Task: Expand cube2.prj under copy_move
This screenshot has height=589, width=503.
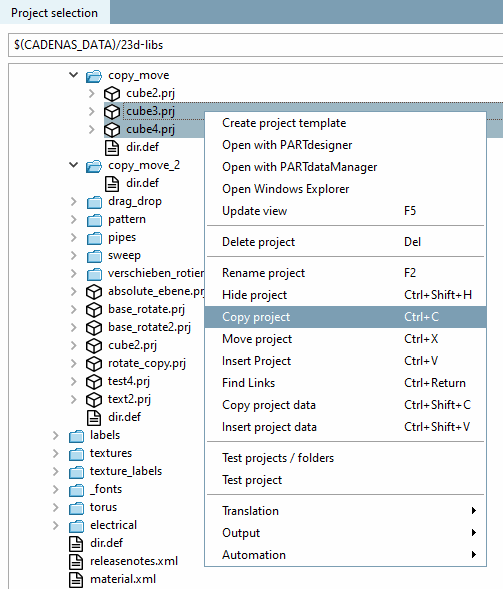Action: tap(92, 94)
